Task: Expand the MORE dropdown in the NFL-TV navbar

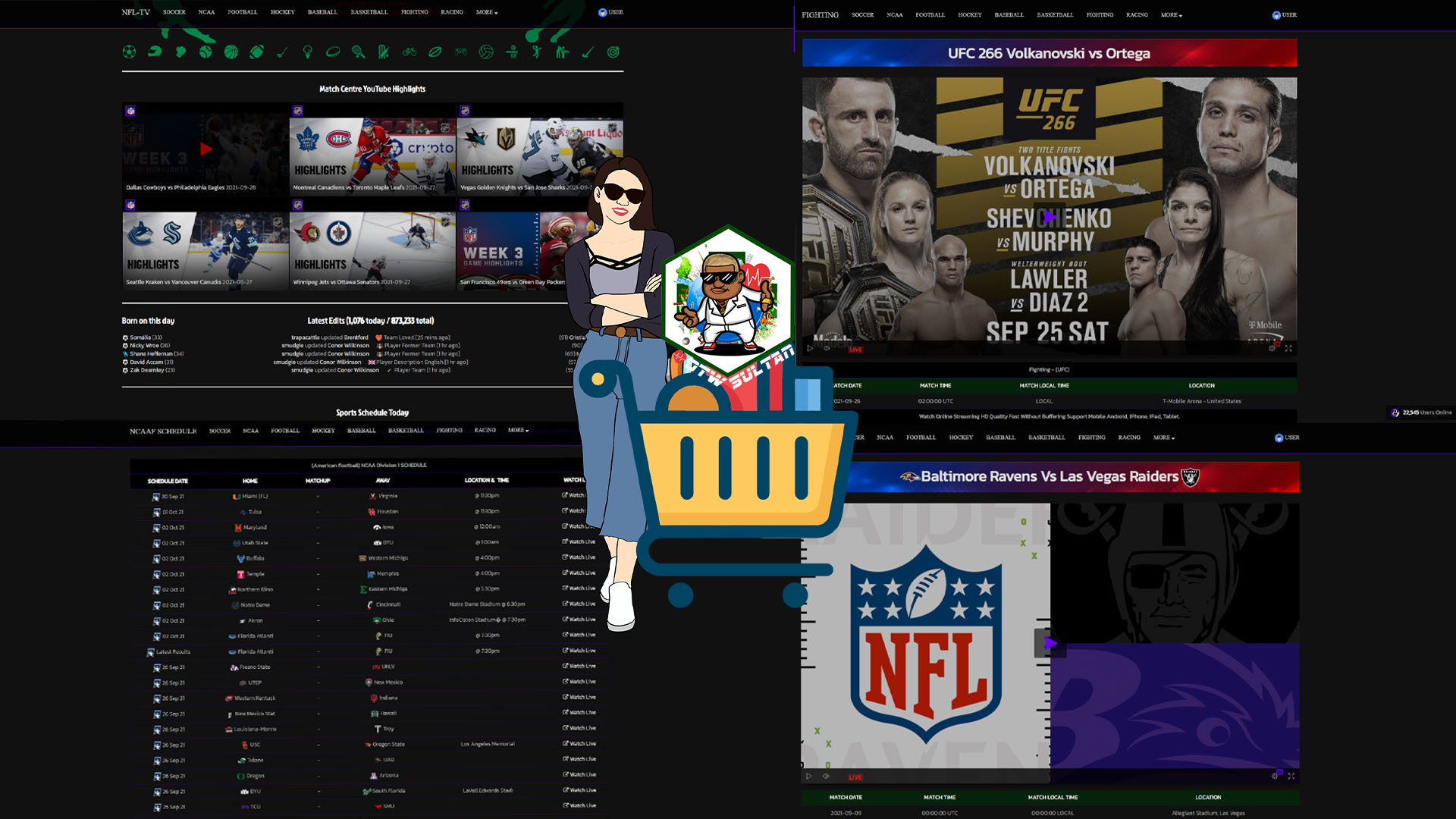Action: pyautogui.click(x=487, y=12)
